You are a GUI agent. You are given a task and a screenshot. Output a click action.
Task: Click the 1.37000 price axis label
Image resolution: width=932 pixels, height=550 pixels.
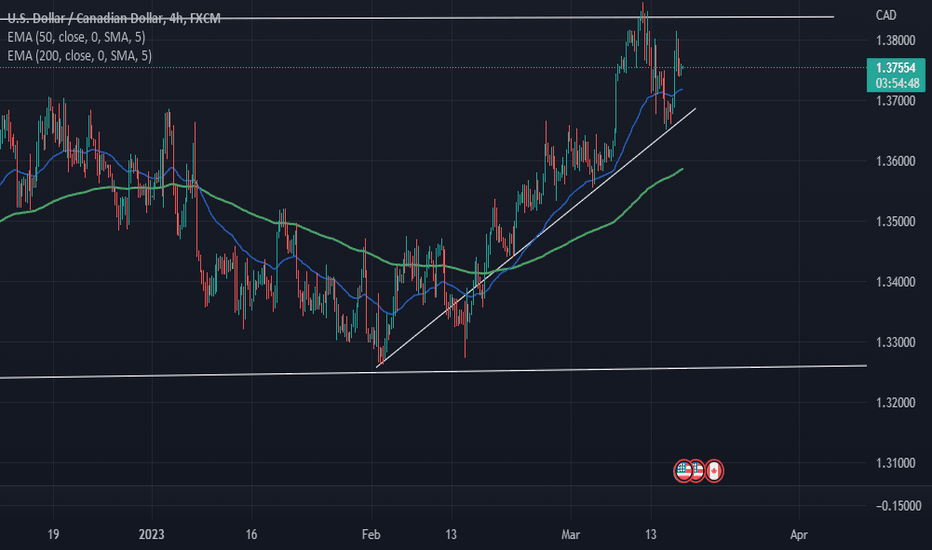(896, 100)
